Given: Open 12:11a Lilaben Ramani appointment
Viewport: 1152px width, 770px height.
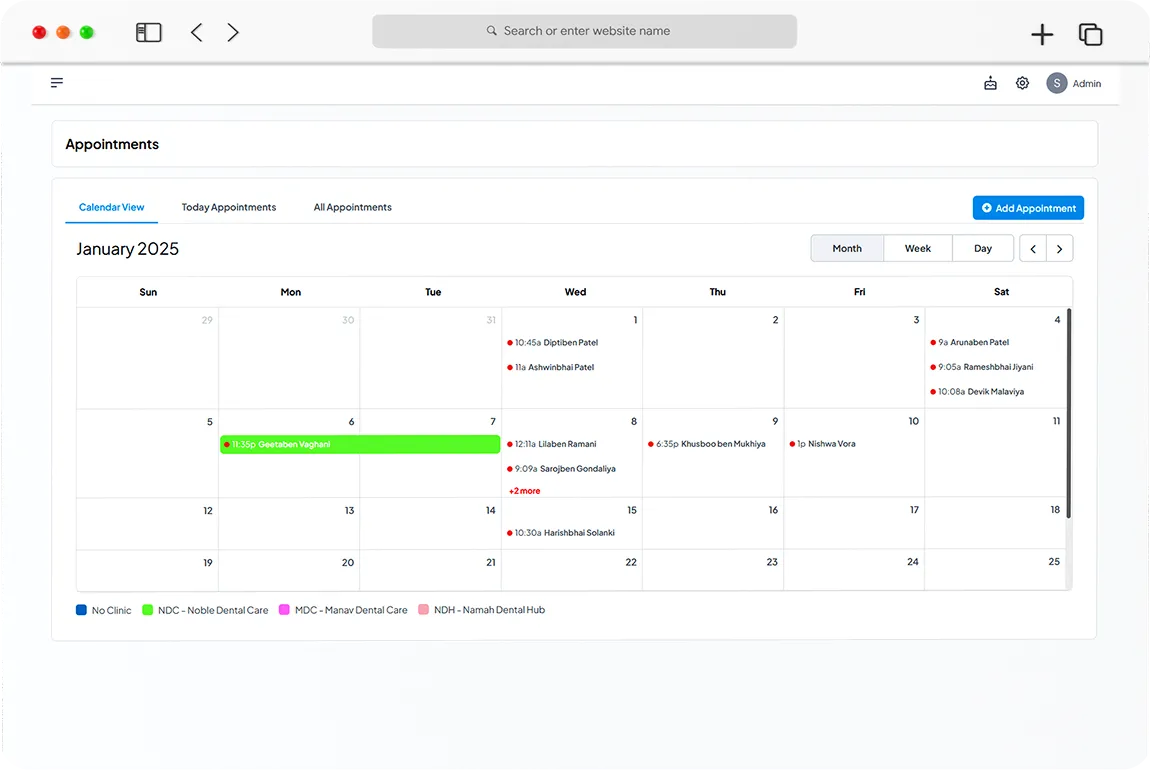Looking at the screenshot, I should point(552,444).
